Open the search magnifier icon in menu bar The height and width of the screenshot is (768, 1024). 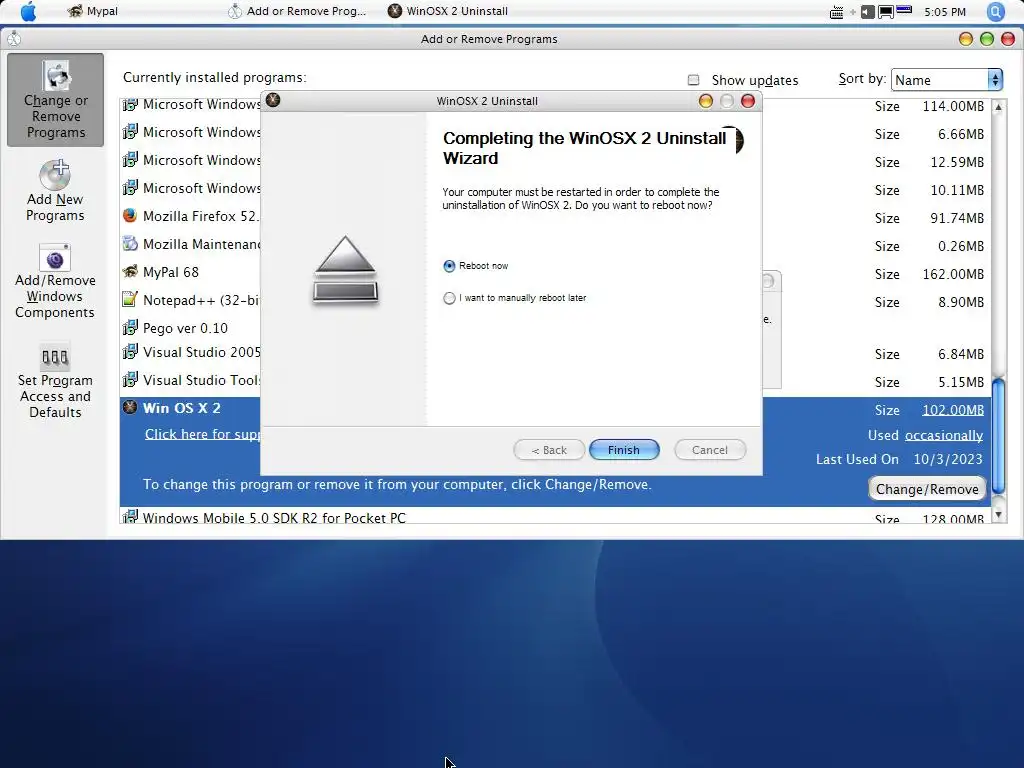995,11
